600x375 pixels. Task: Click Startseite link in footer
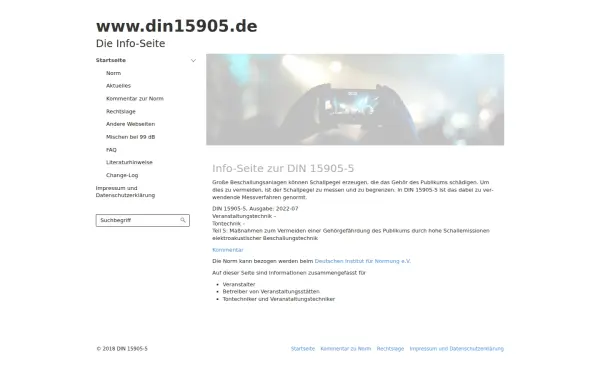coord(303,349)
